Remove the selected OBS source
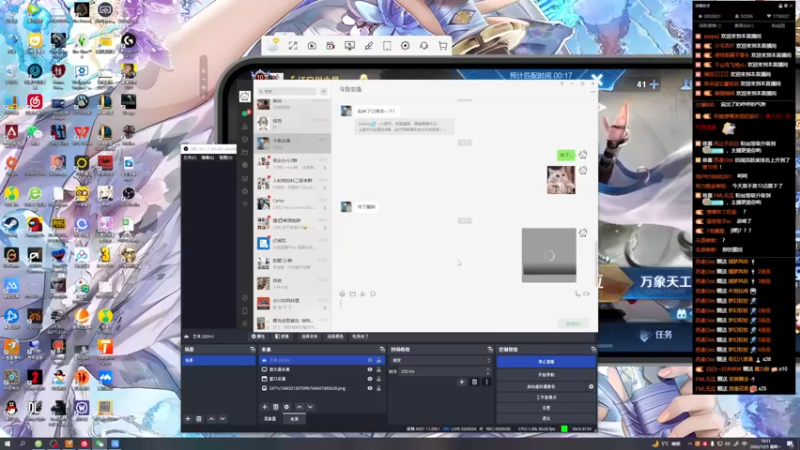Screen dimensions: 800x450 pyautogui.click(x=276, y=407)
